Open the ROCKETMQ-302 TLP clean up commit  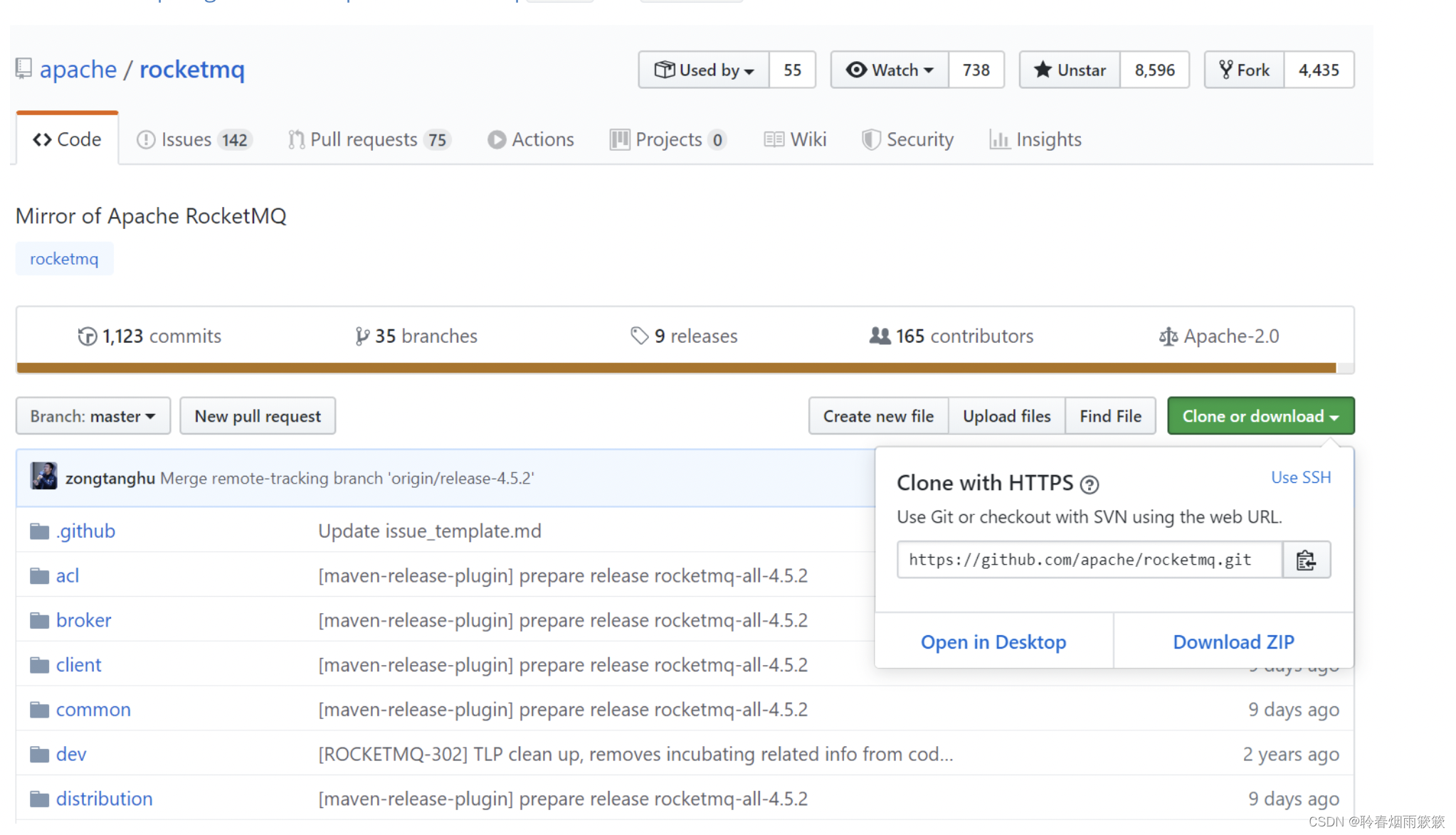[635, 754]
